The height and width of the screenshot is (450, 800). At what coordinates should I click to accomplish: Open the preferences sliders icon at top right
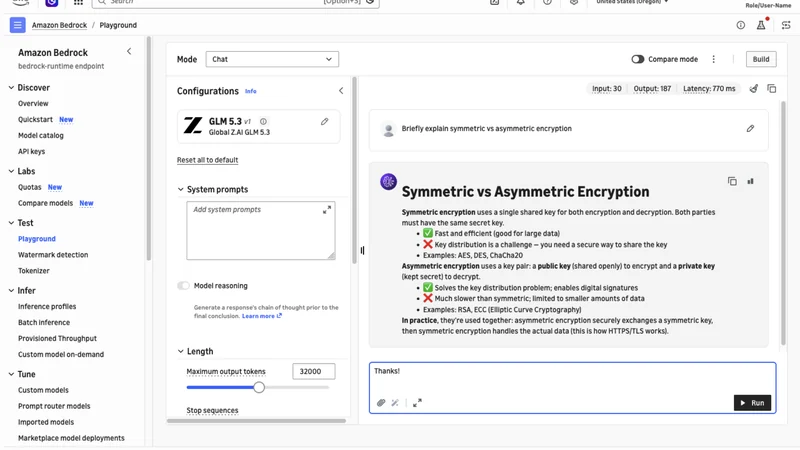[x=786, y=25]
